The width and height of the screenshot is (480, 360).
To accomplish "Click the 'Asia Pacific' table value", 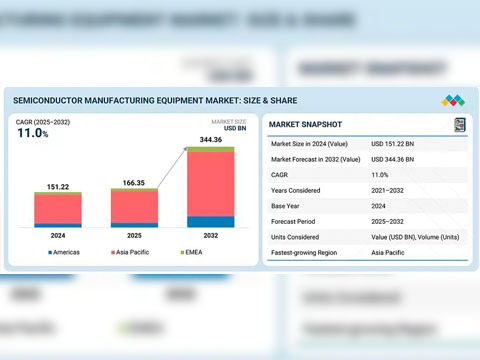I will [x=388, y=253].
